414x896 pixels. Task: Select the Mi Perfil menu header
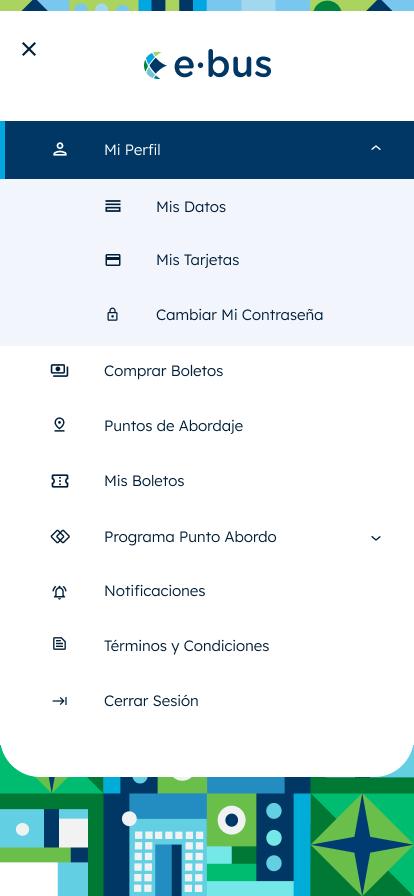[207, 150]
